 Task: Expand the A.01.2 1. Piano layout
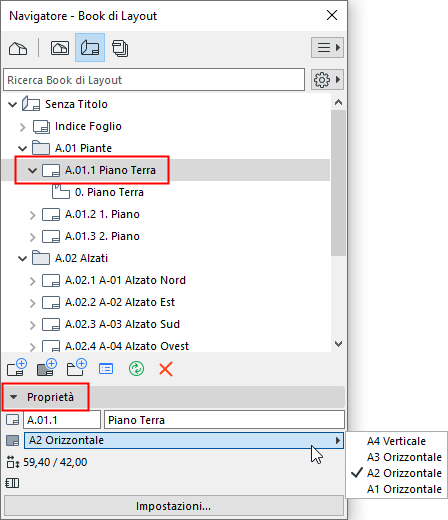(x=32, y=215)
